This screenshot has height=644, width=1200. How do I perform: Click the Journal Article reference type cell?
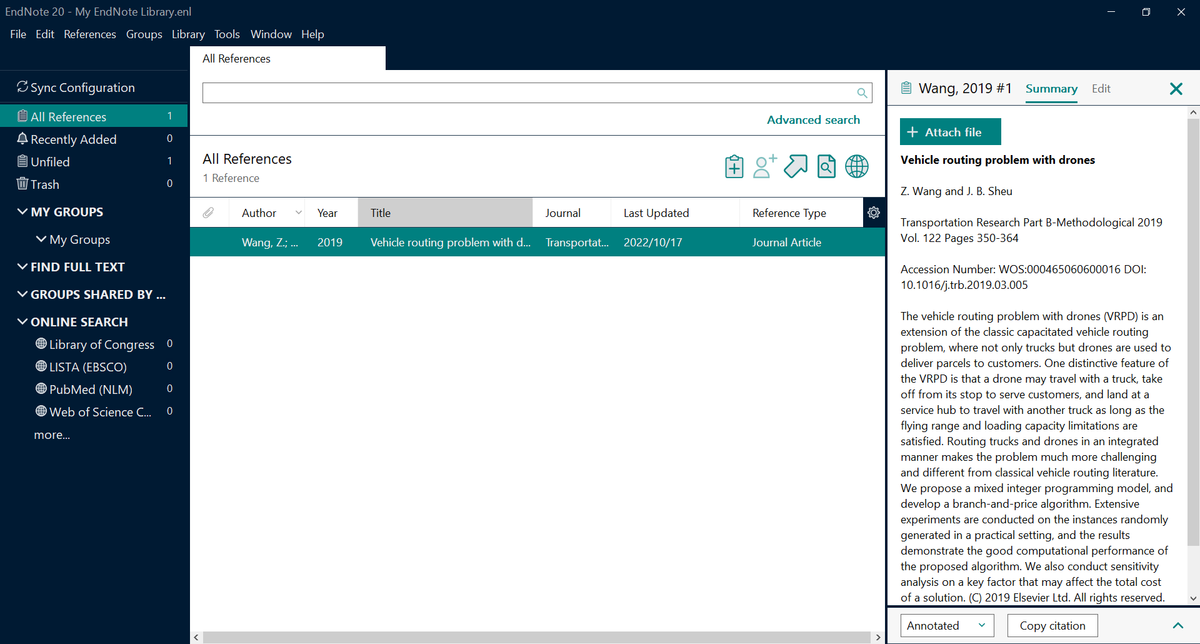pyautogui.click(x=786, y=242)
